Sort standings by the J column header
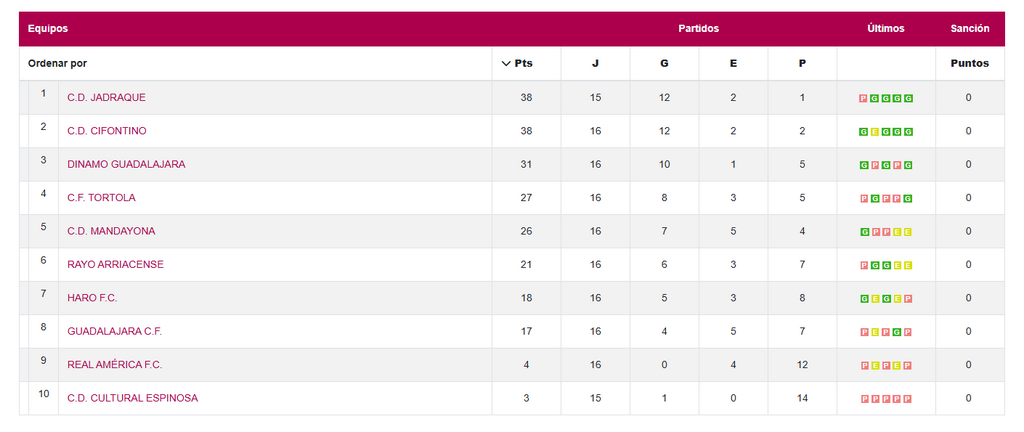 tap(595, 64)
